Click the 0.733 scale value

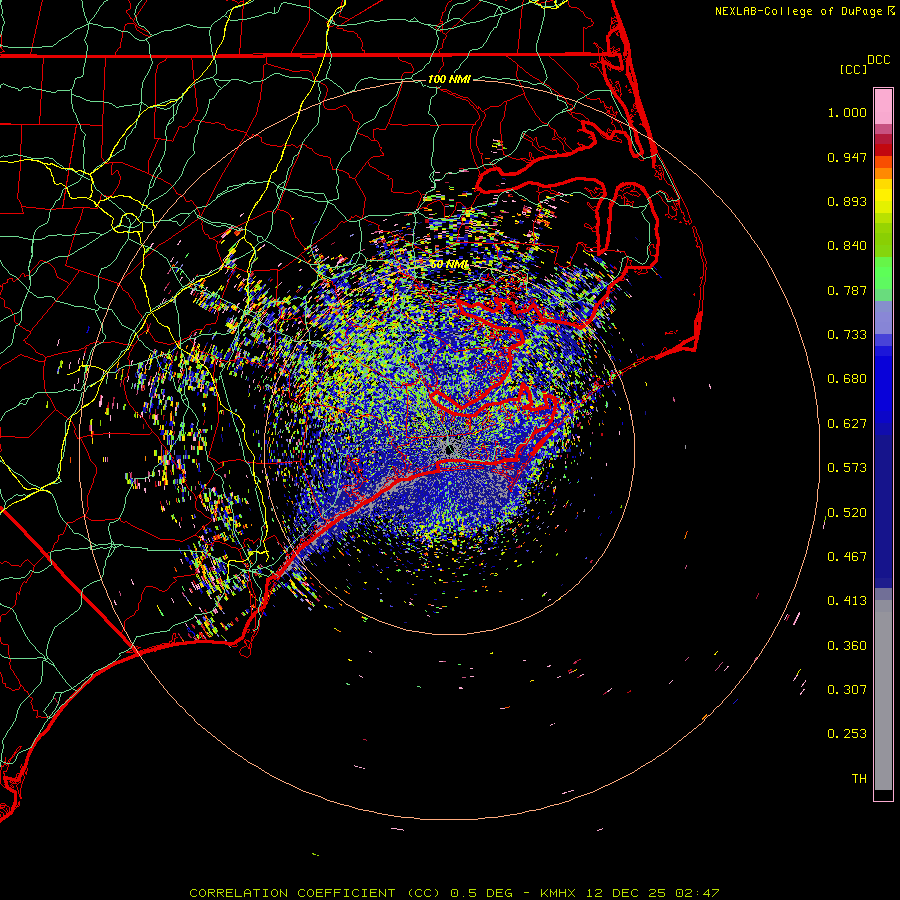coord(847,335)
